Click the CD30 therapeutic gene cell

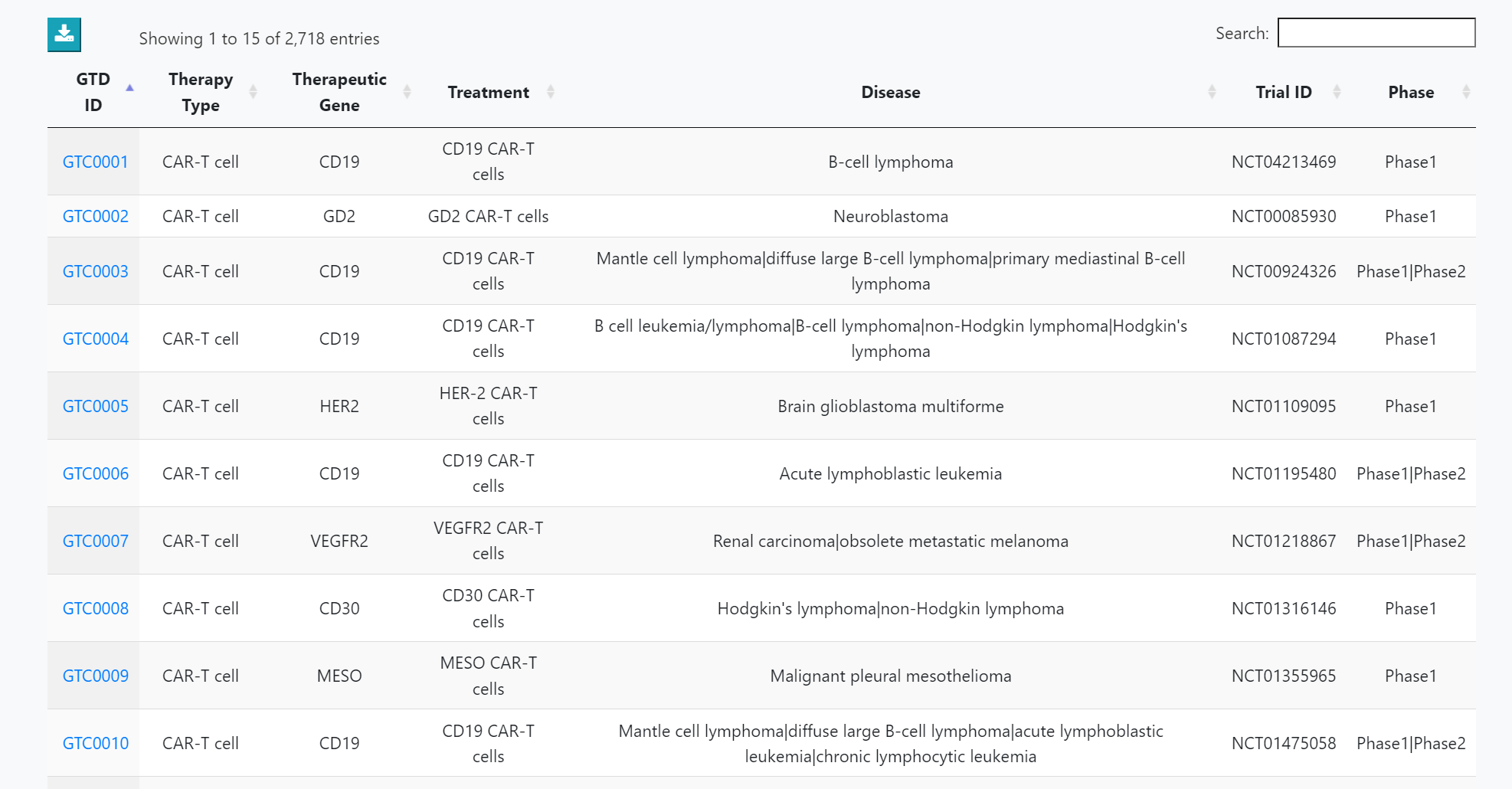tap(339, 608)
